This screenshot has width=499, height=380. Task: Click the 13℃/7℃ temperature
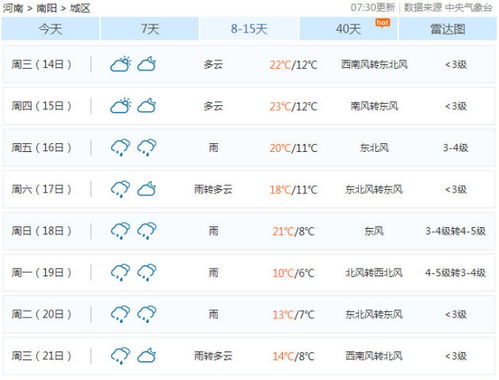293,314
